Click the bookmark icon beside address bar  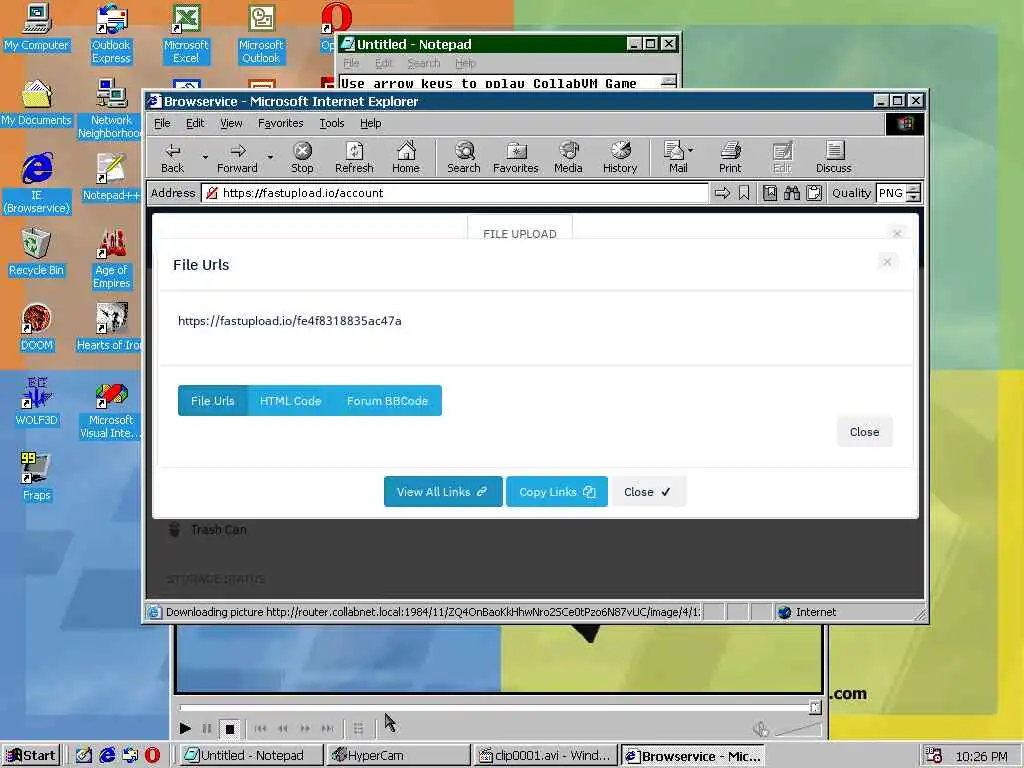(744, 193)
